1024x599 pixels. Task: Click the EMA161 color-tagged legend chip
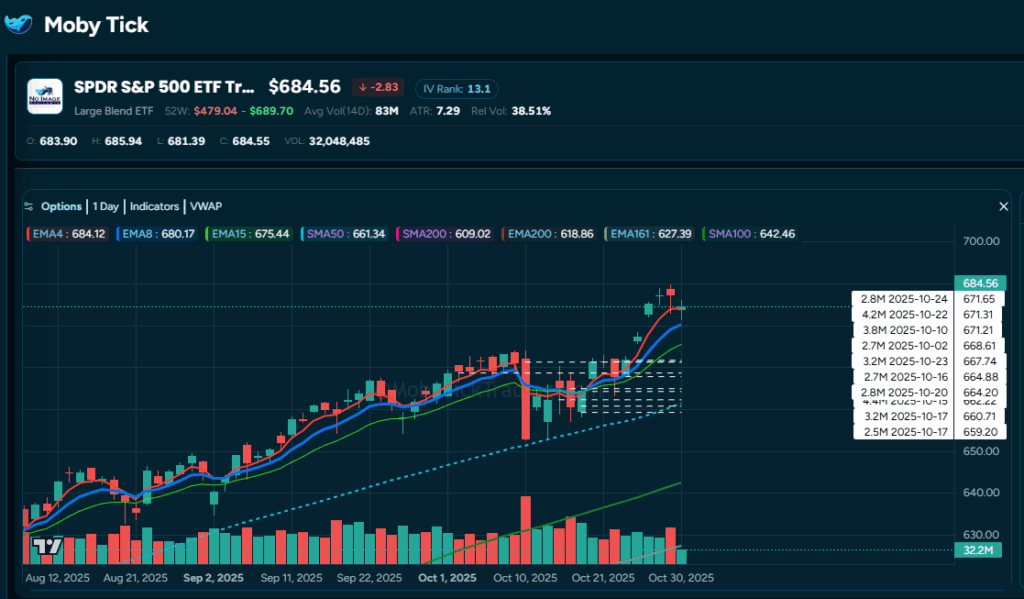650,234
